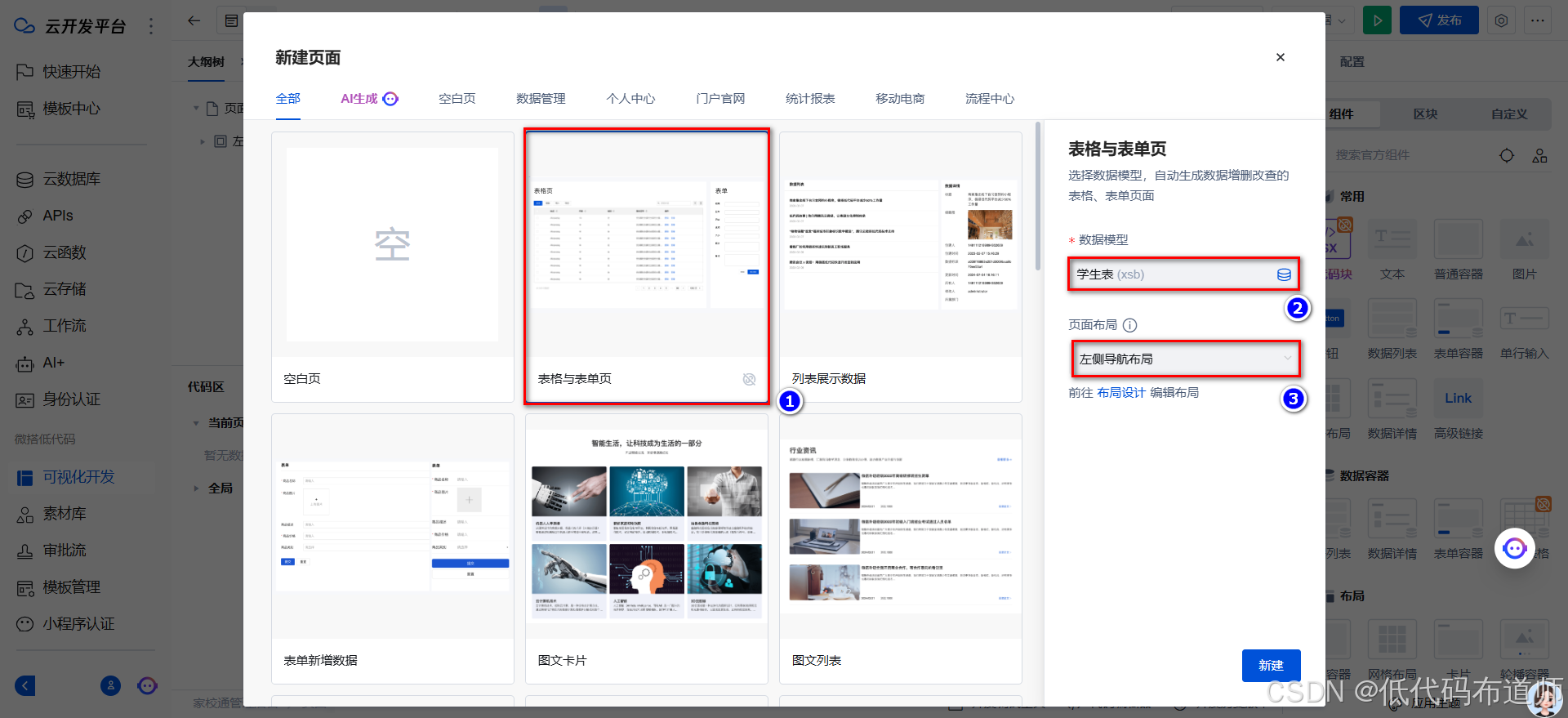Click the settings target icon near 发布

click(1501, 20)
